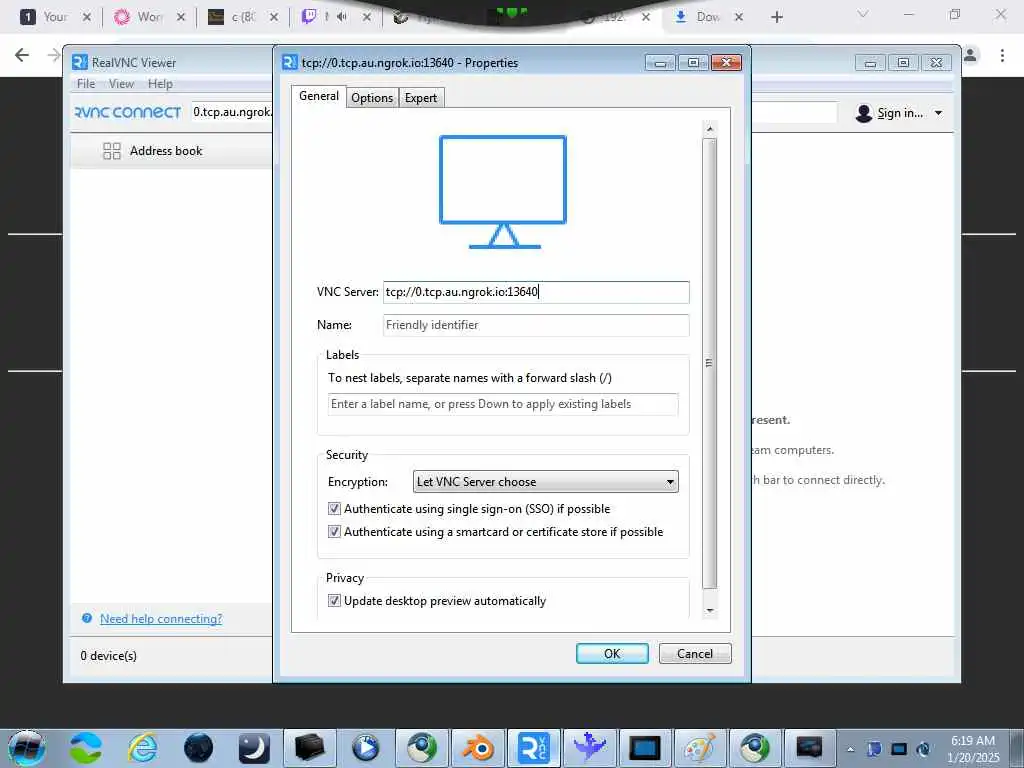Toggle SSO authentication checkbox

click(334, 508)
